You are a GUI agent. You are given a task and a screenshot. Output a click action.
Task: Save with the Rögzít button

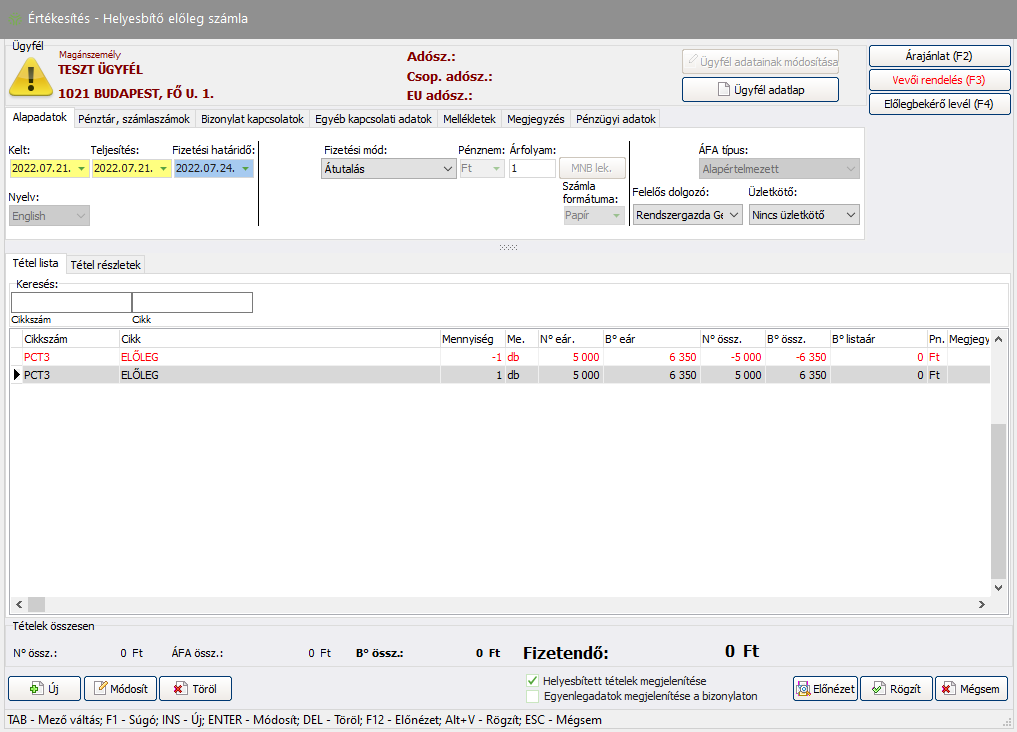click(896, 689)
